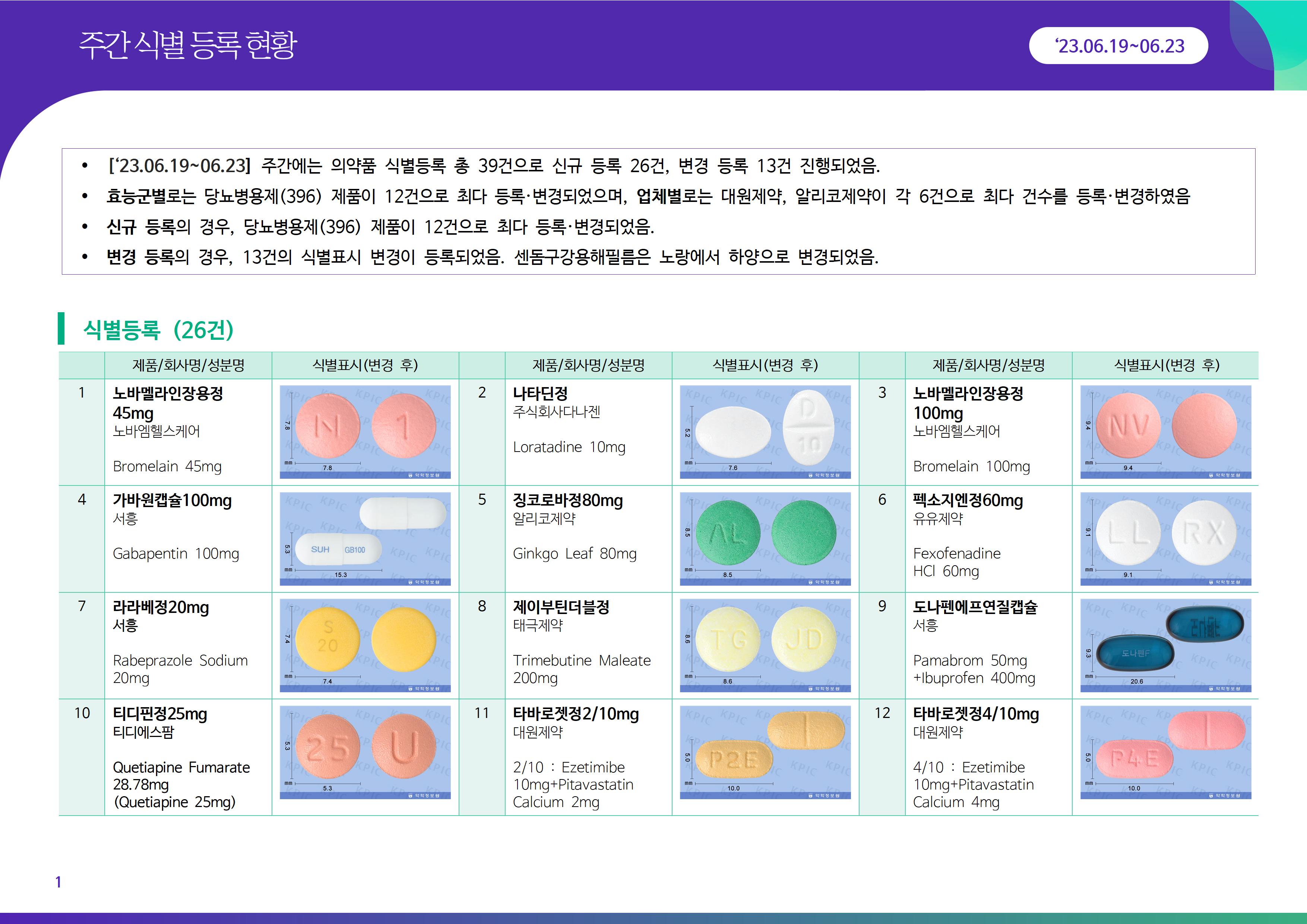Click the green 징코로바정80mg pill image
Image resolution: width=1307 pixels, height=924 pixels.
pyautogui.click(x=765, y=539)
